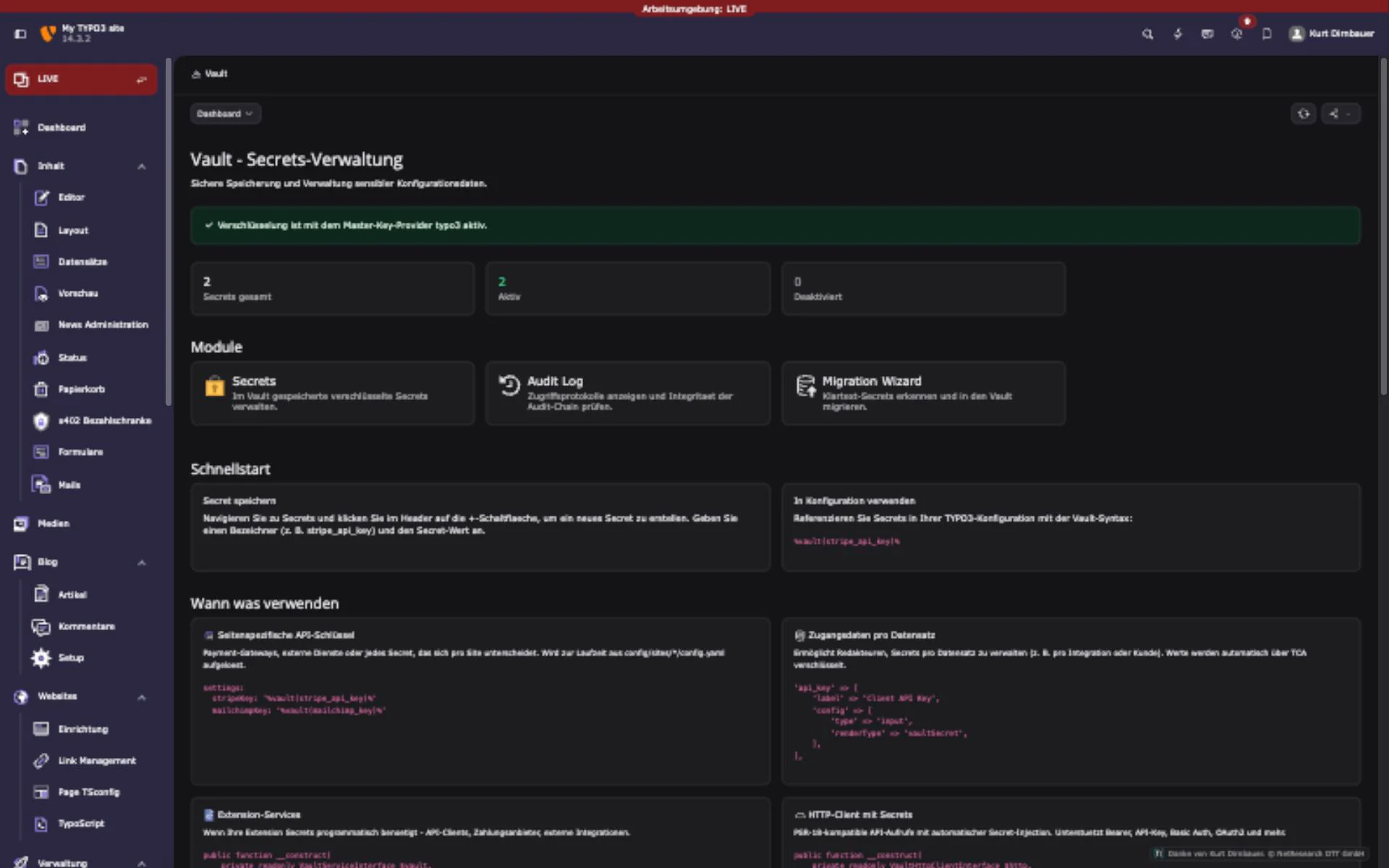The image size is (1389, 868).
Task: Click the sidebar module menu scrollbar
Action: pos(168,231)
